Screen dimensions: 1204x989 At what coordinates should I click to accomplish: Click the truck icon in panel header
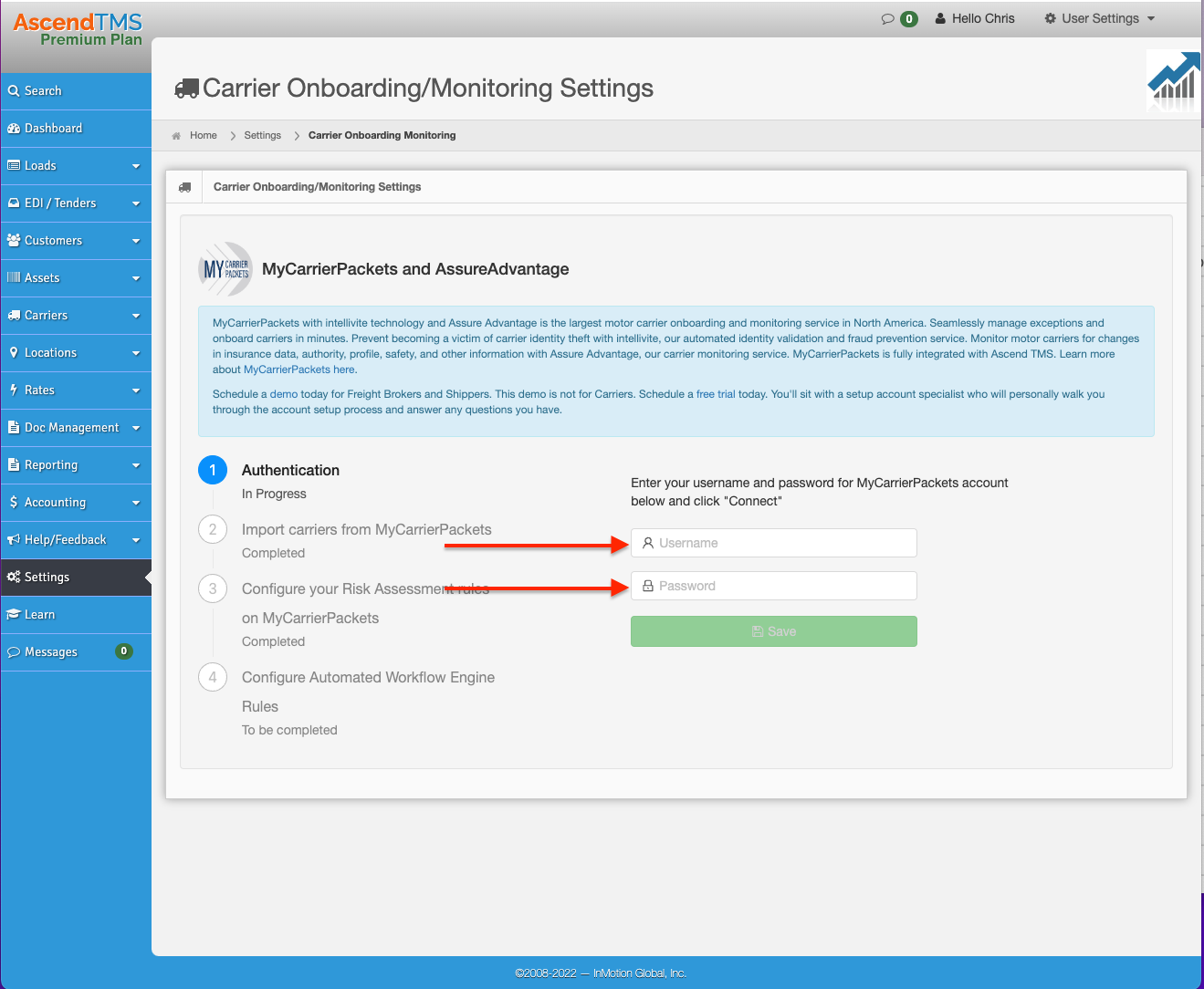tap(184, 187)
